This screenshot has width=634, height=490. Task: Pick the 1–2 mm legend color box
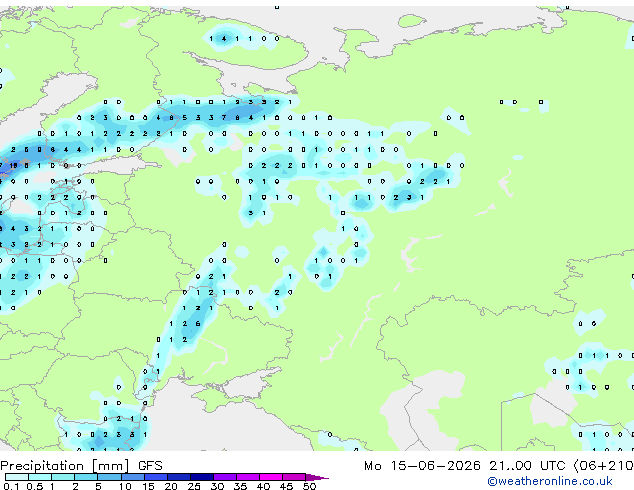tap(63, 477)
